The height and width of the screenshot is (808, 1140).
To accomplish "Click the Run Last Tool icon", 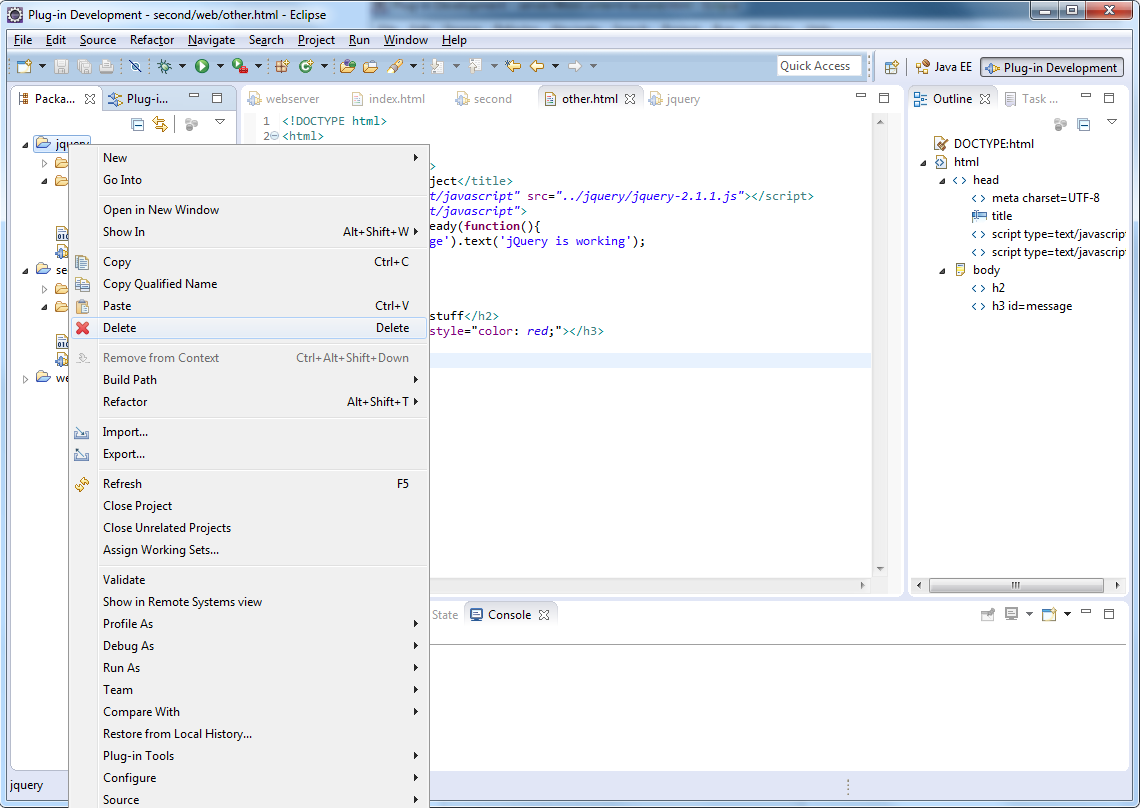I will click(240, 66).
